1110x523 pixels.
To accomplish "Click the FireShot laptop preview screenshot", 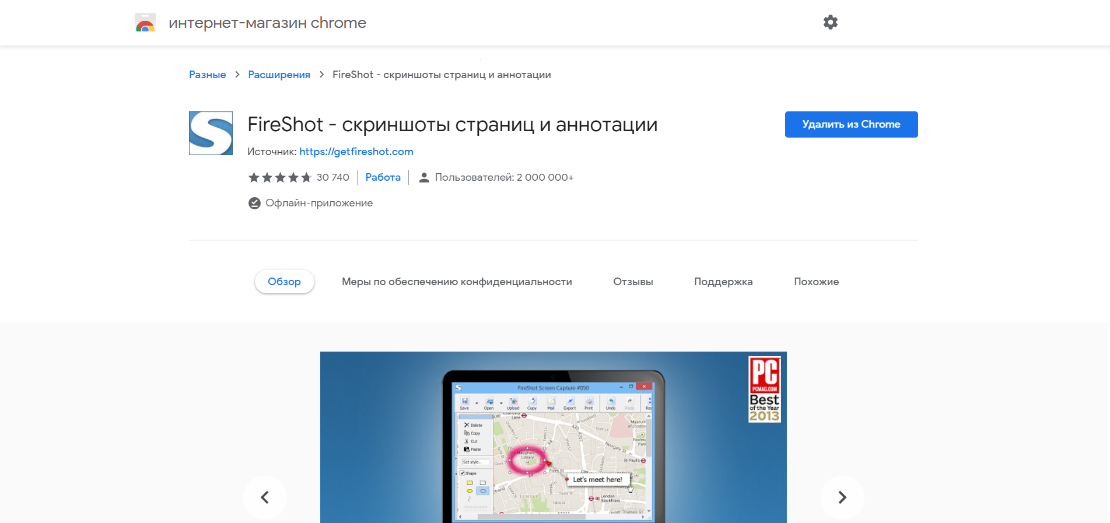I will [x=553, y=437].
